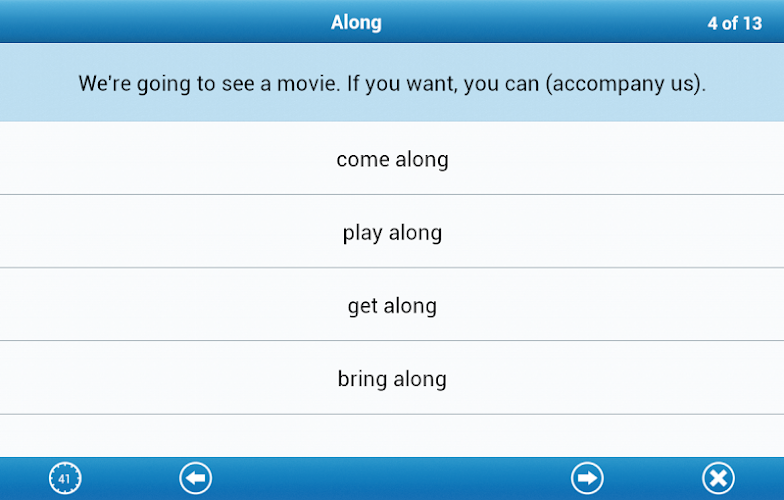Image resolution: width=784 pixels, height=500 pixels.
Task: Click the countdown timer icon showing 41
Action: click(65, 478)
